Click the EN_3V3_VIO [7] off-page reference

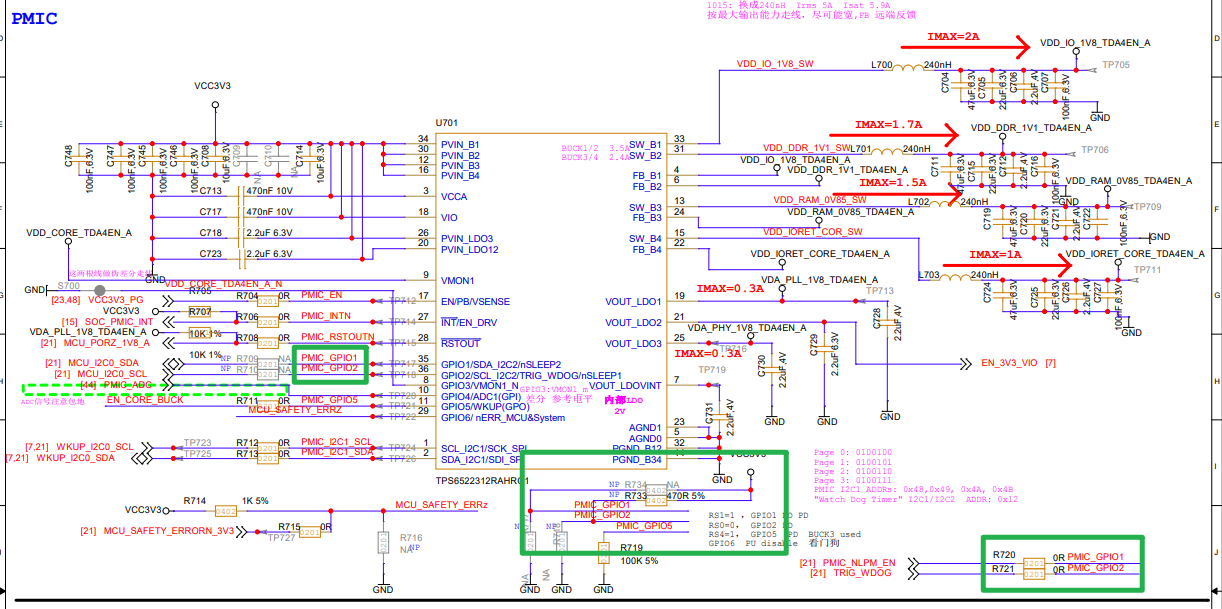coord(1018,362)
